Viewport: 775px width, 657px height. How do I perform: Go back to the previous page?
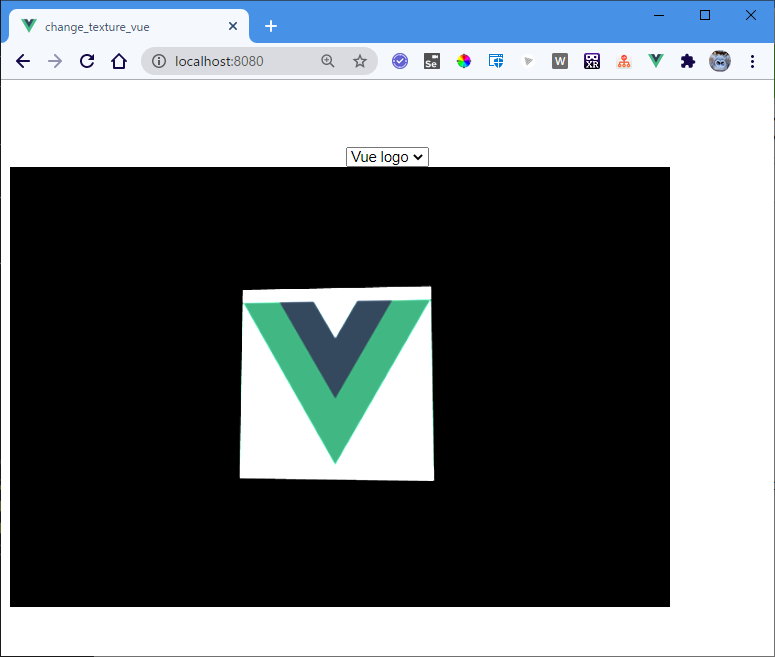coord(23,61)
